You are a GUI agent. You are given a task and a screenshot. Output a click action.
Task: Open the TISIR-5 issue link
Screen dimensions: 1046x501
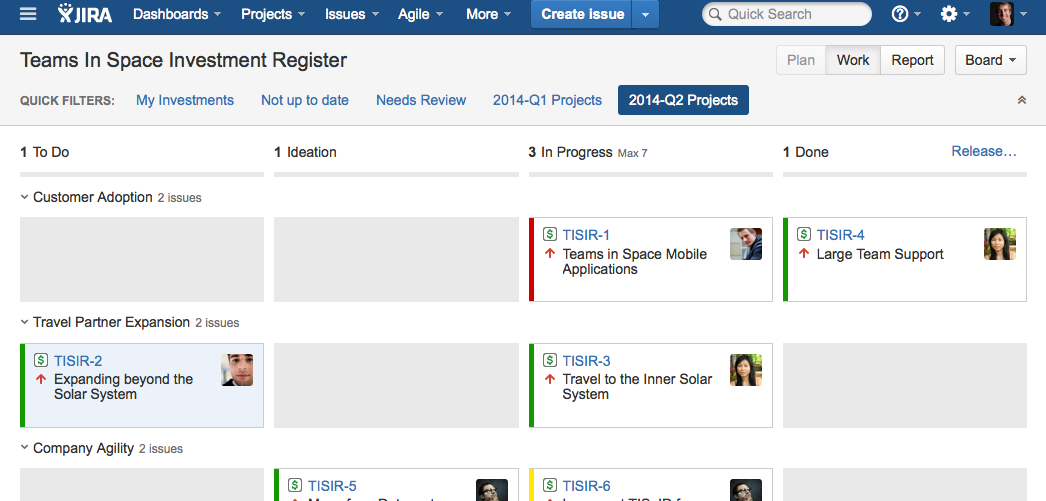pos(332,486)
